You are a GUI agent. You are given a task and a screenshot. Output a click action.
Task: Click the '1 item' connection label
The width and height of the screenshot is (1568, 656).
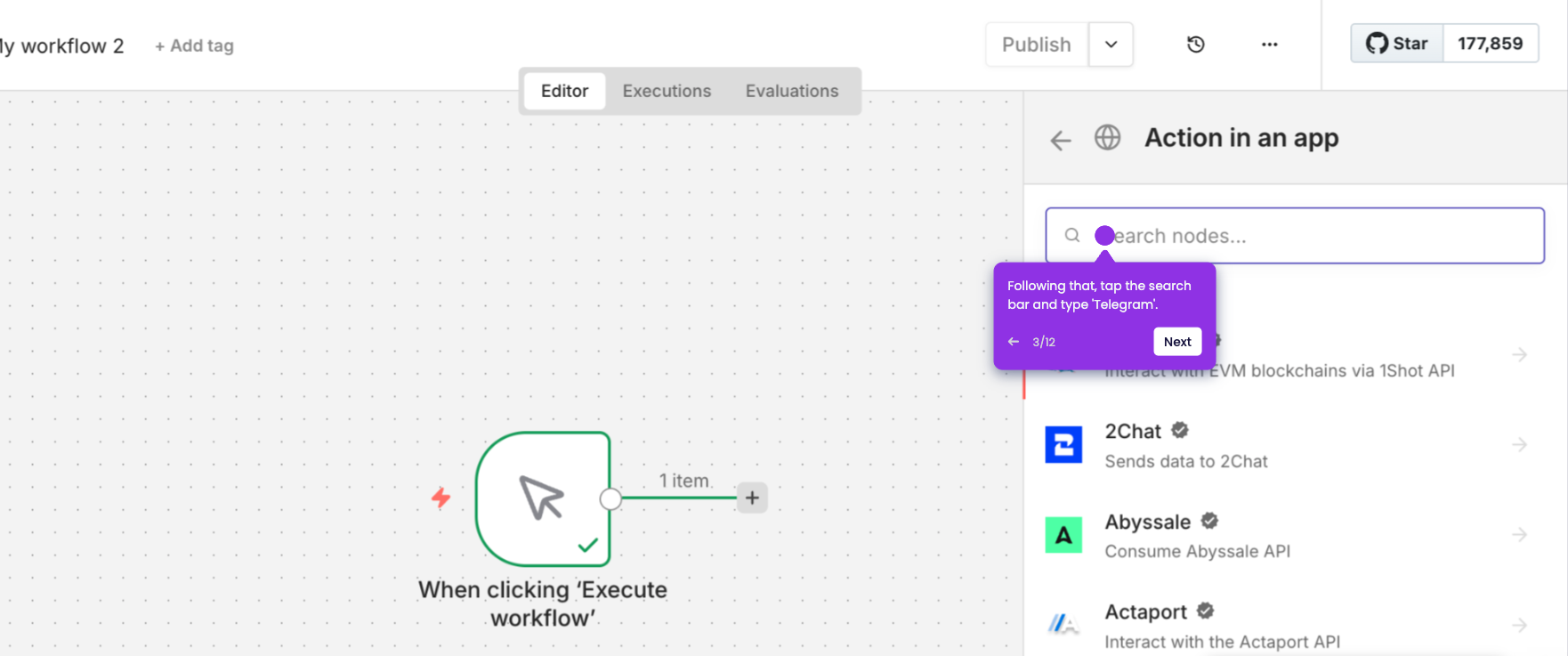685,481
